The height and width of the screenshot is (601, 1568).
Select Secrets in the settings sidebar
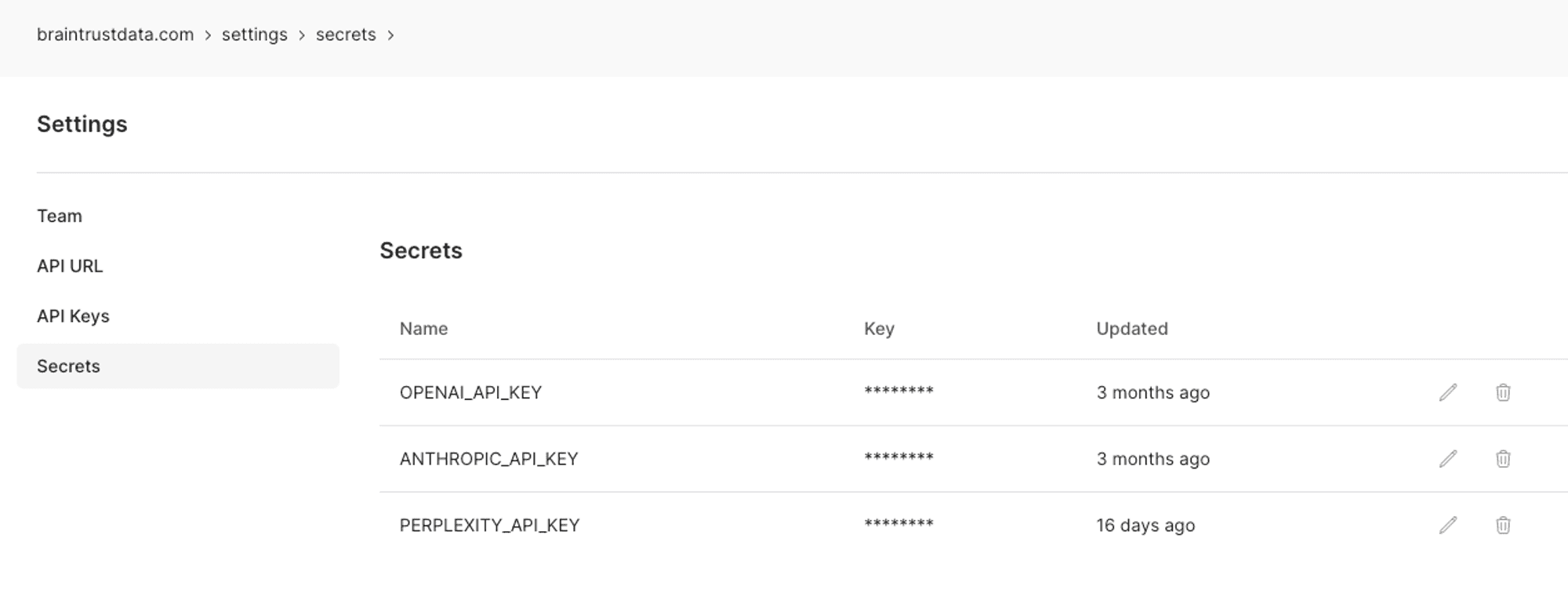click(x=69, y=366)
